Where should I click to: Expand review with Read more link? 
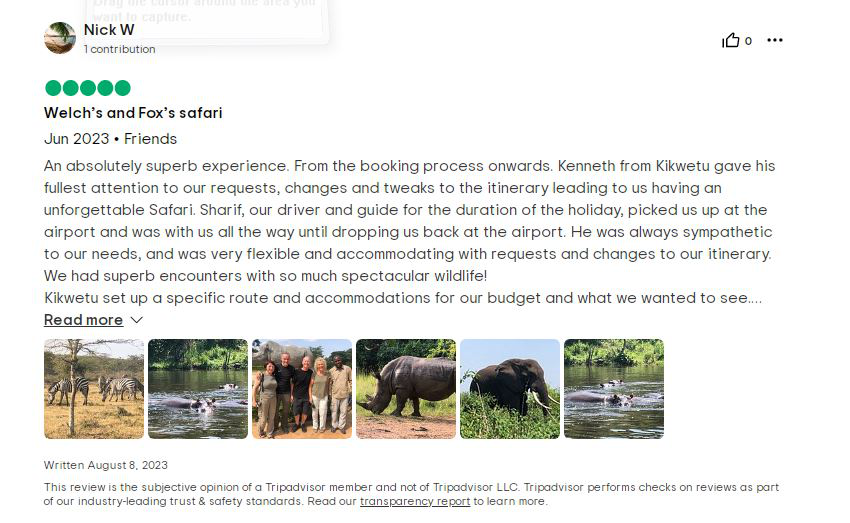click(83, 320)
